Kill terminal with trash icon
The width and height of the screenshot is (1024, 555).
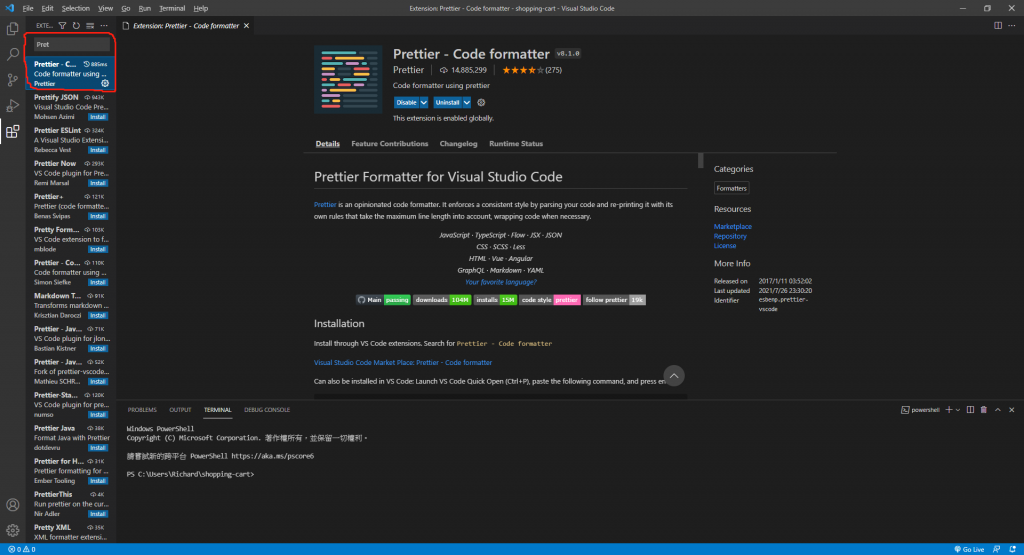point(984,410)
